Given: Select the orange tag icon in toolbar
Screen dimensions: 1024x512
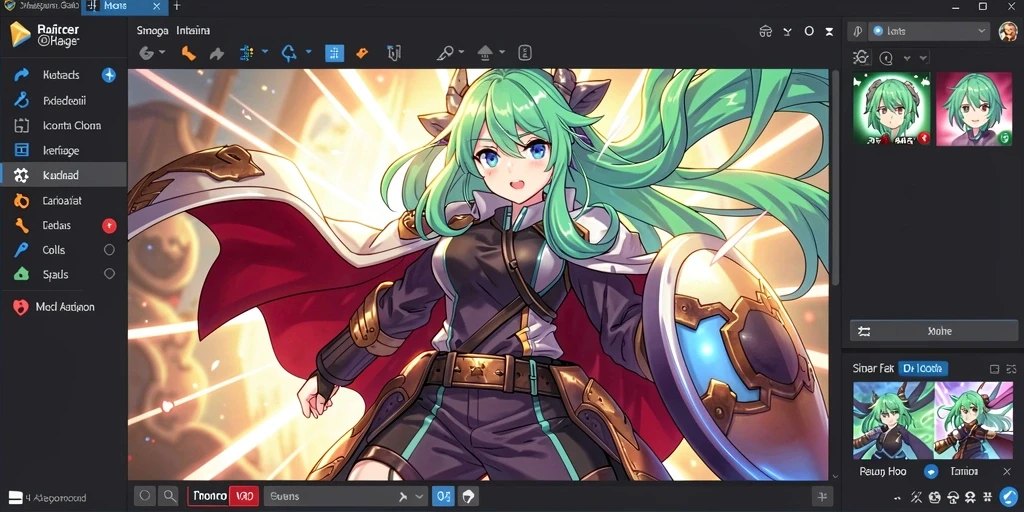Looking at the screenshot, I should (362, 54).
